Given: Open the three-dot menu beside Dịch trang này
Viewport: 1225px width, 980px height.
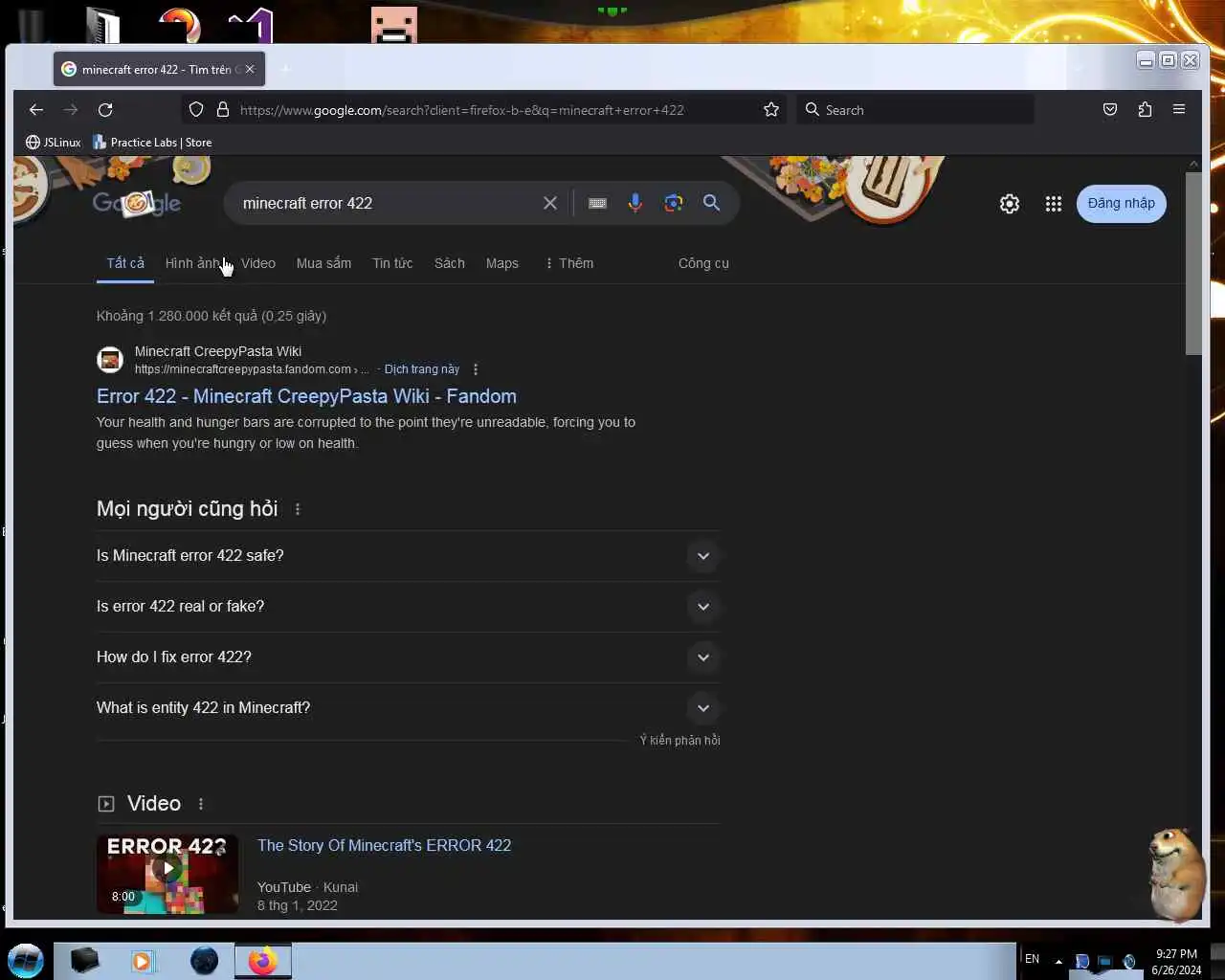Looking at the screenshot, I should point(476,369).
